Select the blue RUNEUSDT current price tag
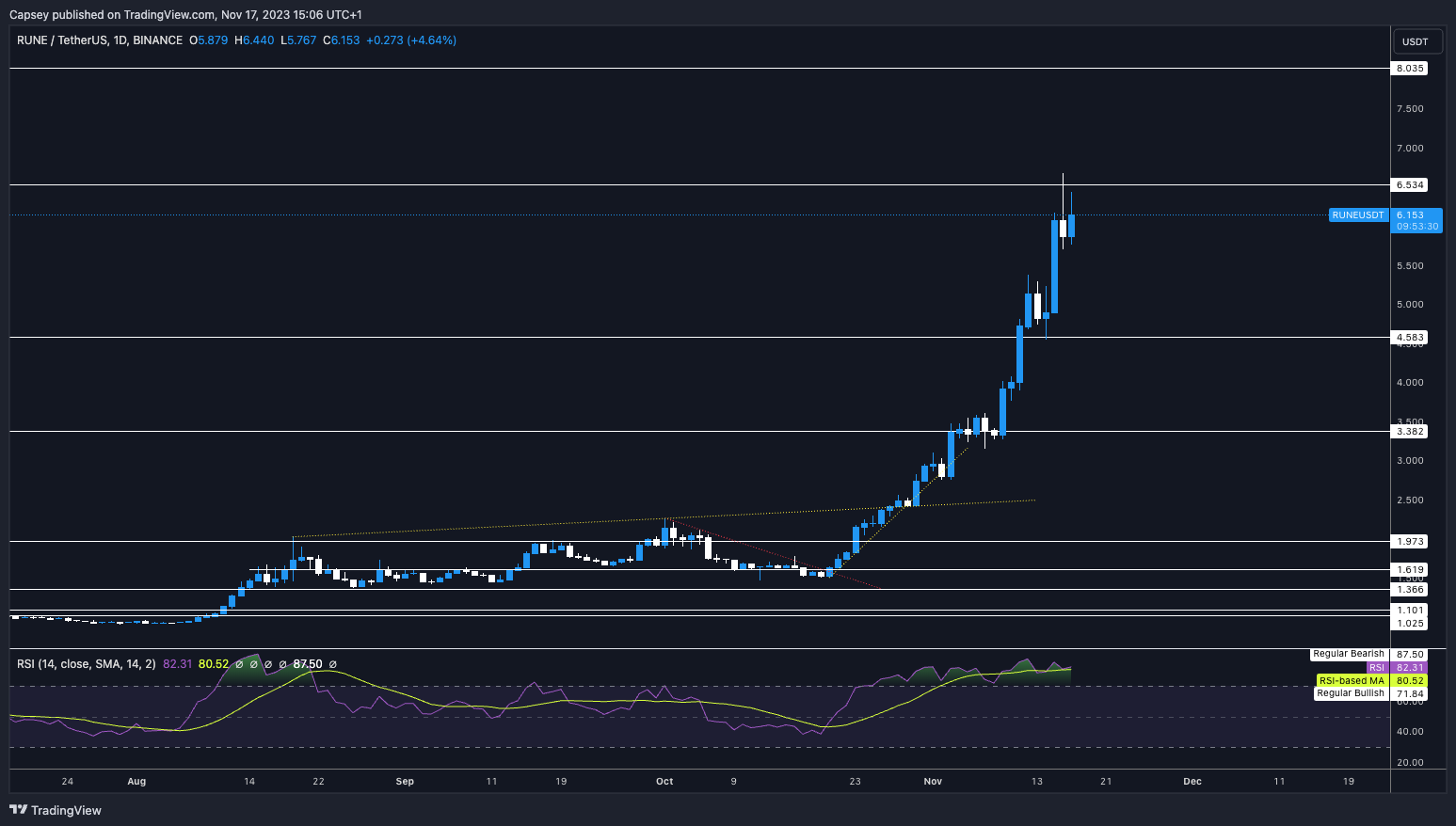Image resolution: width=1456 pixels, height=826 pixels. click(1358, 215)
